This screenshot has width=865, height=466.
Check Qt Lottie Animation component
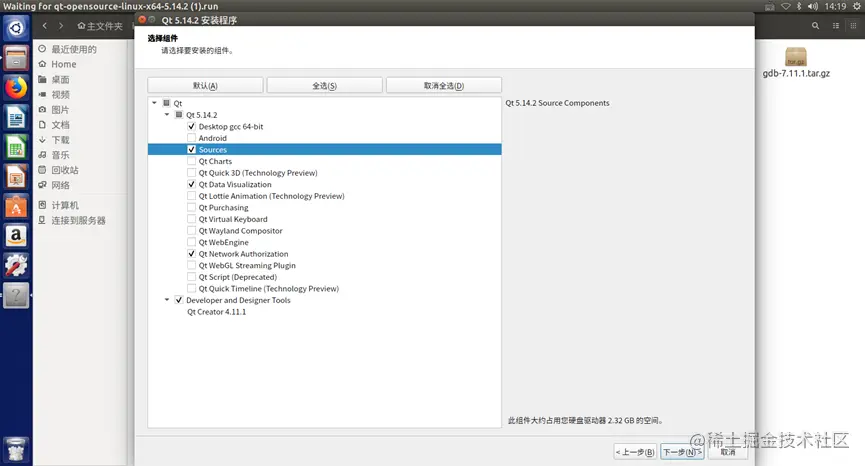click(x=191, y=196)
